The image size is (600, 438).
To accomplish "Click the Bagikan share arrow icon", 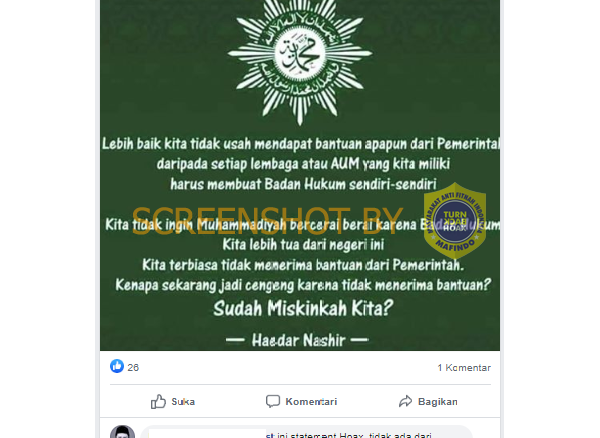I will (406, 401).
